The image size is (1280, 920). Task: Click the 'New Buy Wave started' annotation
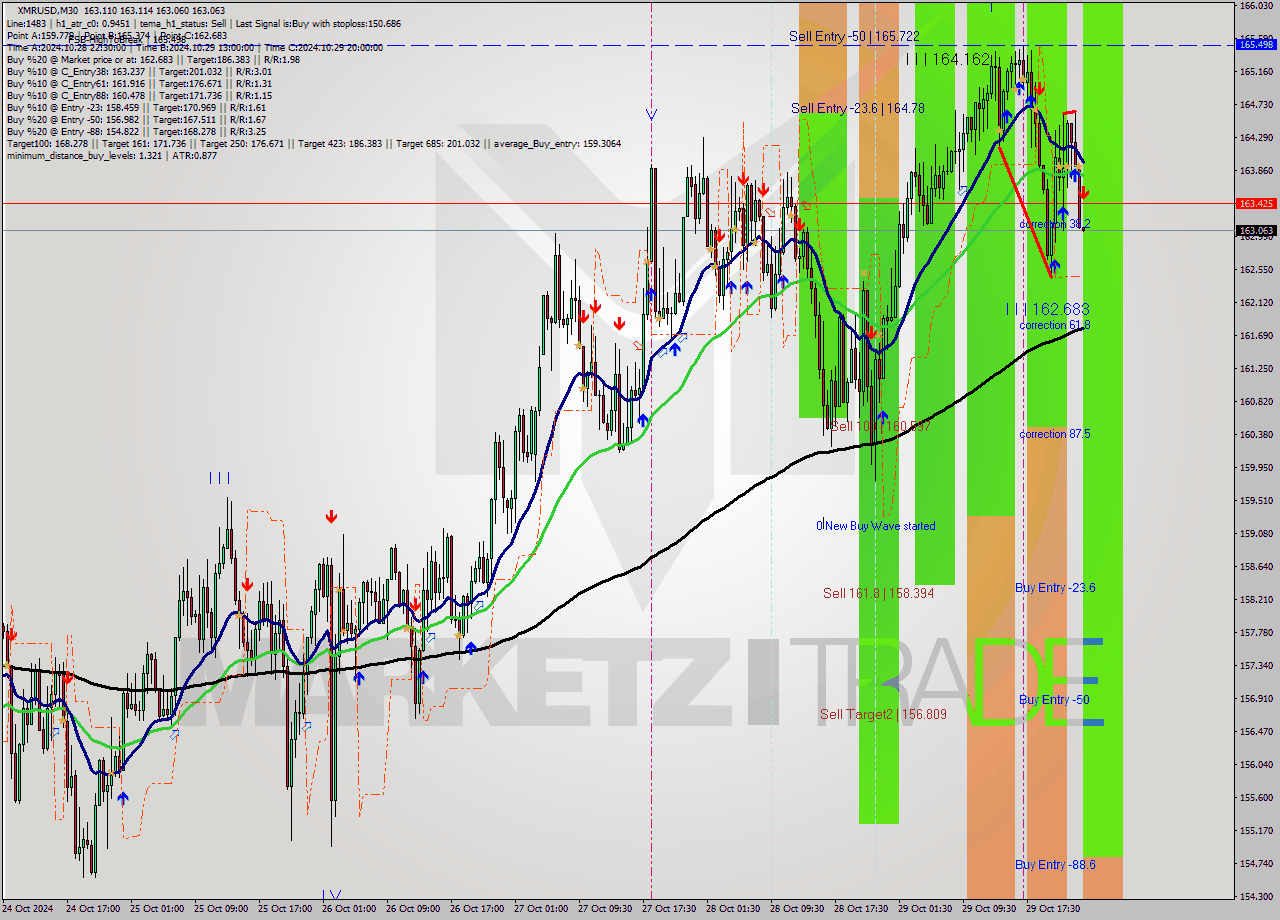pos(881,526)
